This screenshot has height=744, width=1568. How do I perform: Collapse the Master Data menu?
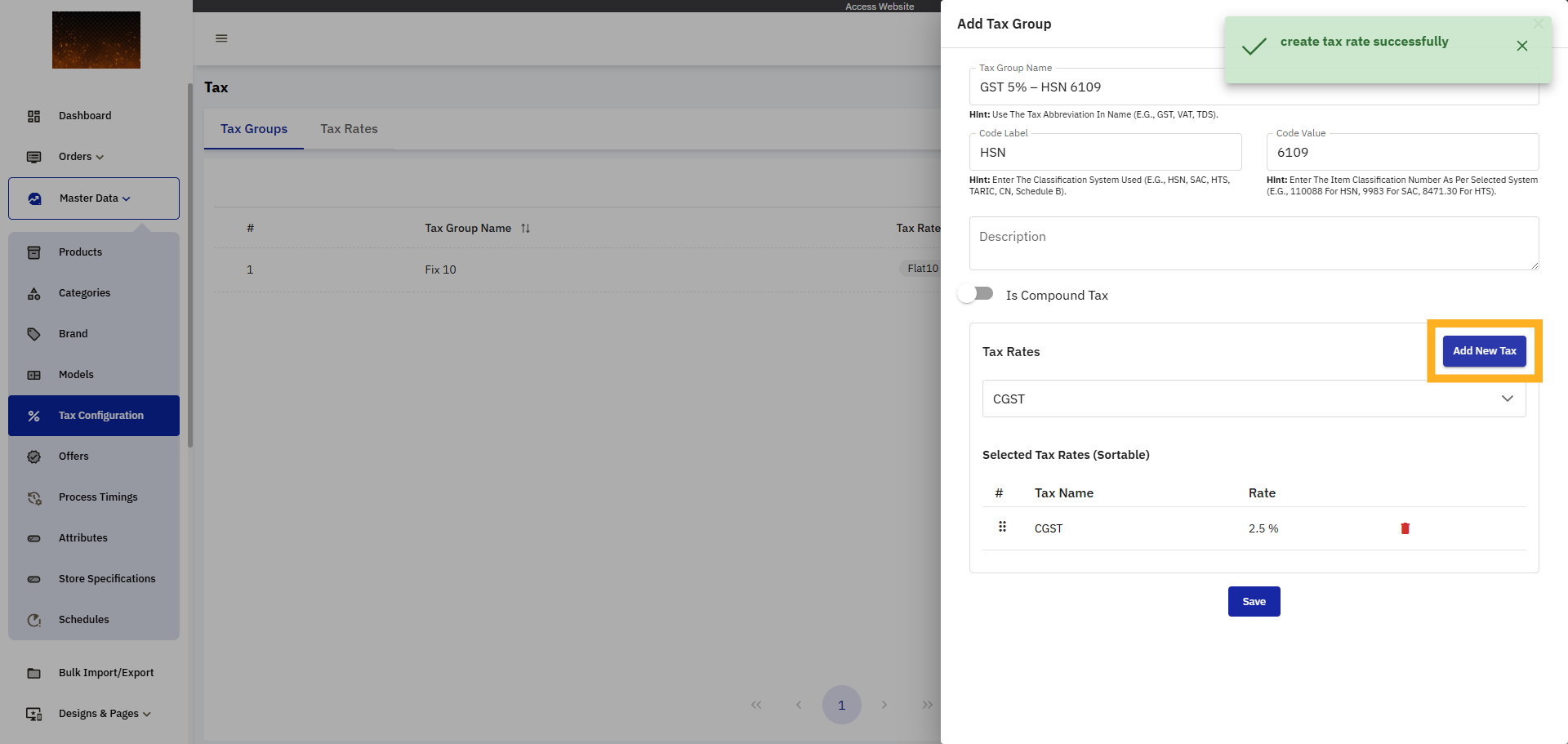pos(94,198)
